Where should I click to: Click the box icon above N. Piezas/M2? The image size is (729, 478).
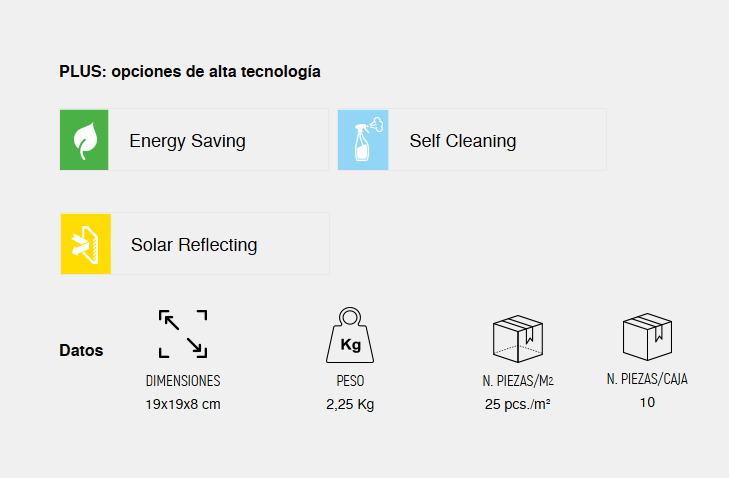pyautogui.click(x=517, y=339)
